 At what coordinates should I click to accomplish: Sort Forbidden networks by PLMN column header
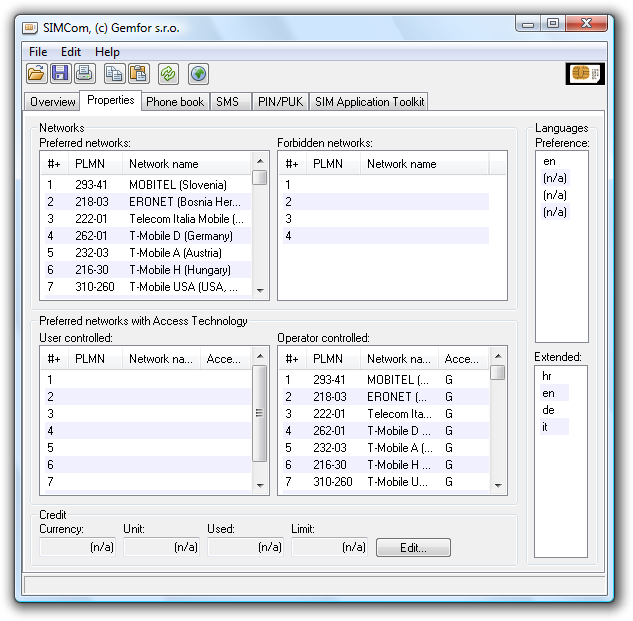[x=328, y=164]
